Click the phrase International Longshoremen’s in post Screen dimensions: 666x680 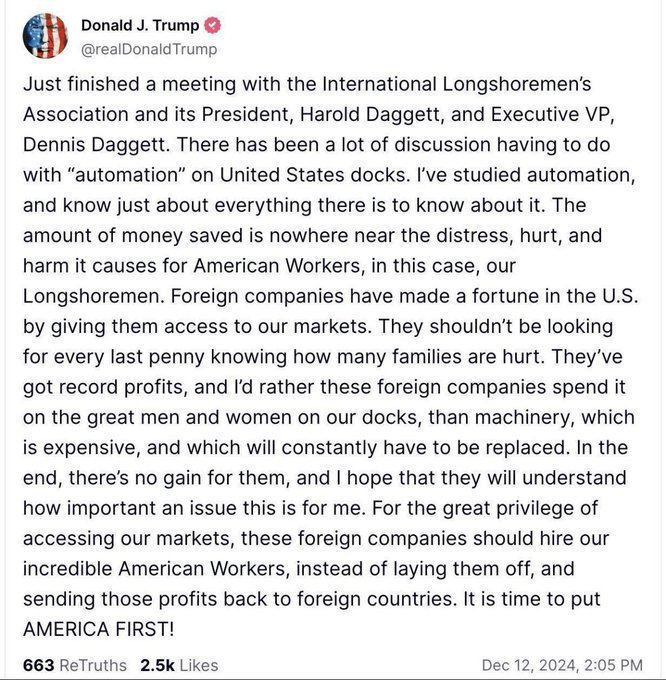[457, 84]
